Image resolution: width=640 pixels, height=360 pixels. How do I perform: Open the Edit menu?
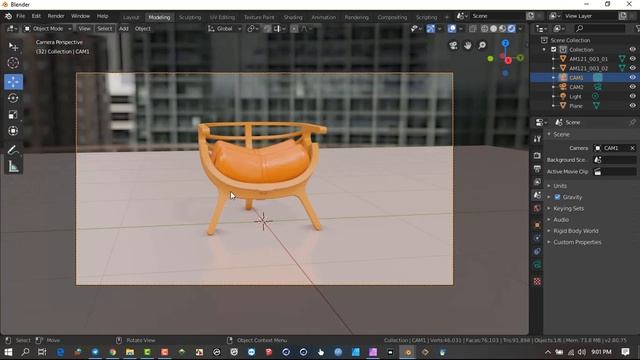pyautogui.click(x=36, y=16)
